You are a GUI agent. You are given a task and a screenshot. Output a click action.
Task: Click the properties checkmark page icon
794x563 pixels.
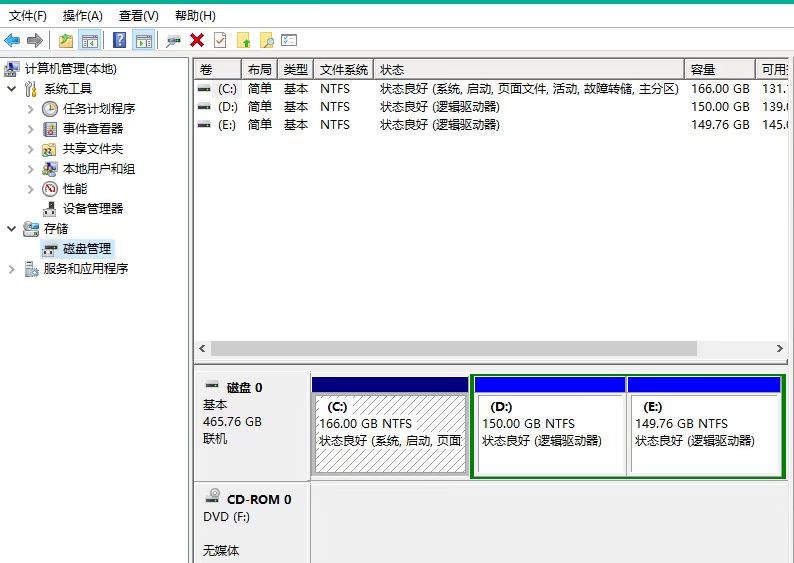(x=220, y=40)
